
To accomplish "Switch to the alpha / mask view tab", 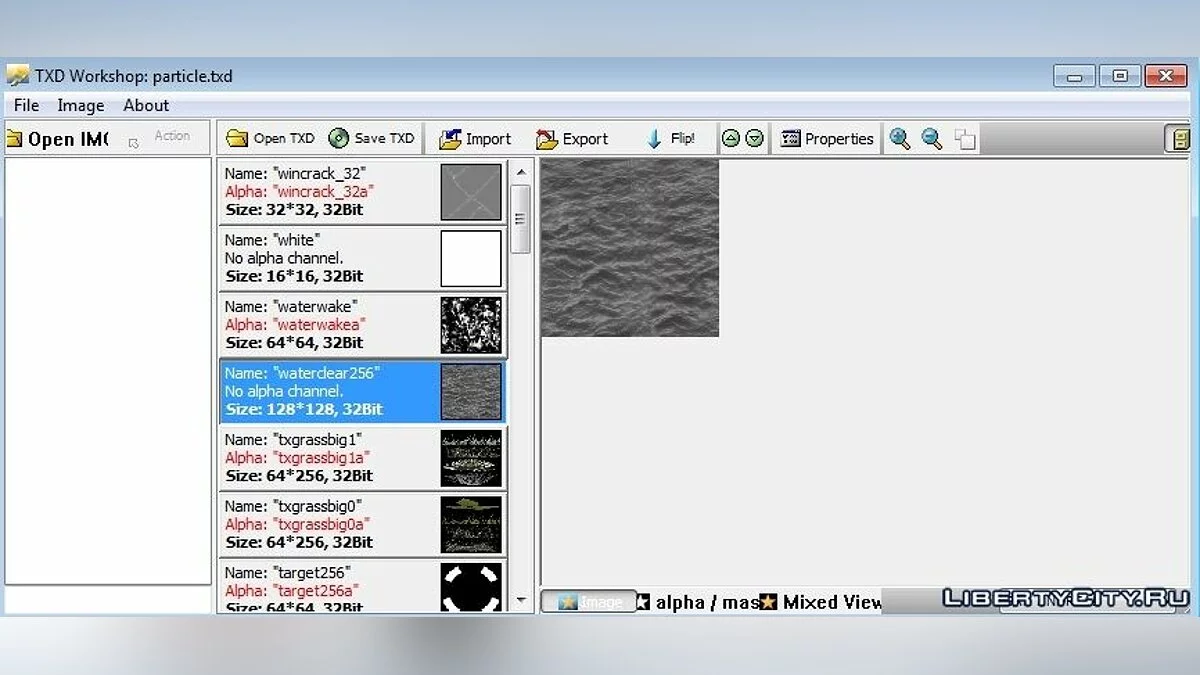I will pyautogui.click(x=699, y=602).
